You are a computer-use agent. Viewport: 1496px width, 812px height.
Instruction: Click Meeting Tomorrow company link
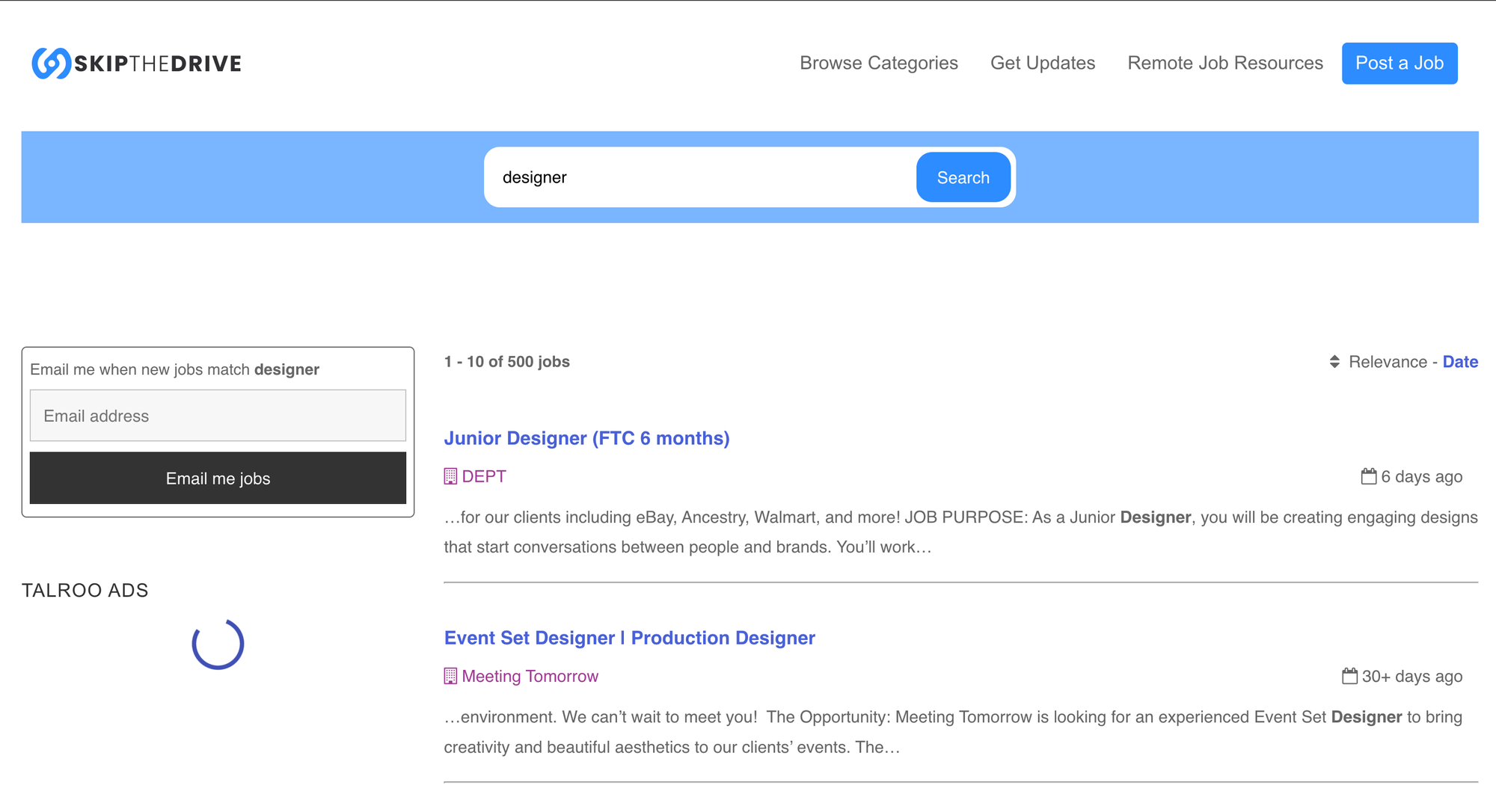tap(530, 676)
